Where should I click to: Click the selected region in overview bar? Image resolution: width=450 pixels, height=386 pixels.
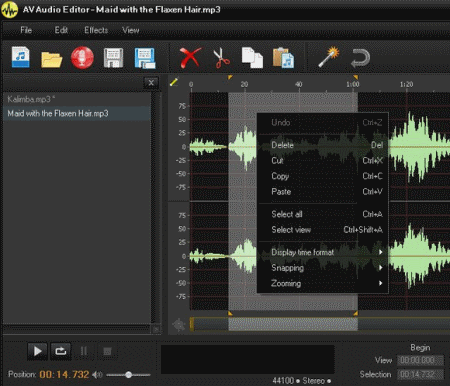tap(293, 324)
